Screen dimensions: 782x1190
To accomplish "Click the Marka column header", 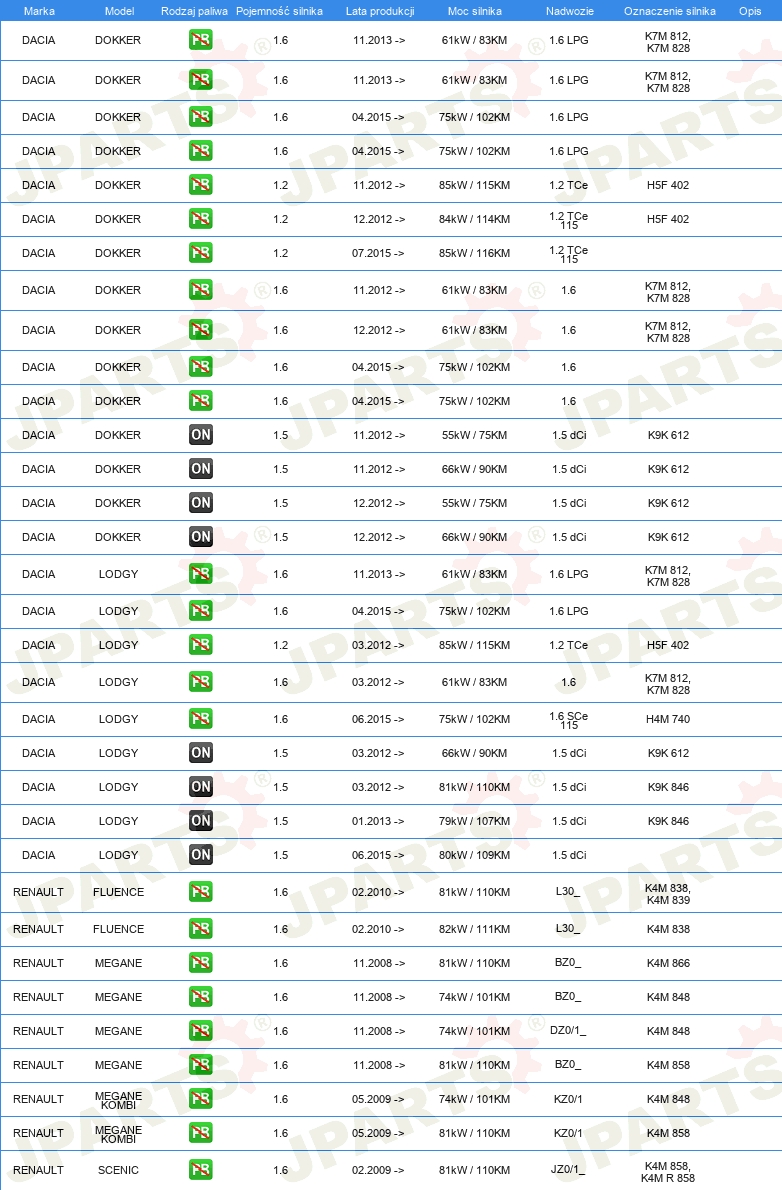I will coord(39,11).
